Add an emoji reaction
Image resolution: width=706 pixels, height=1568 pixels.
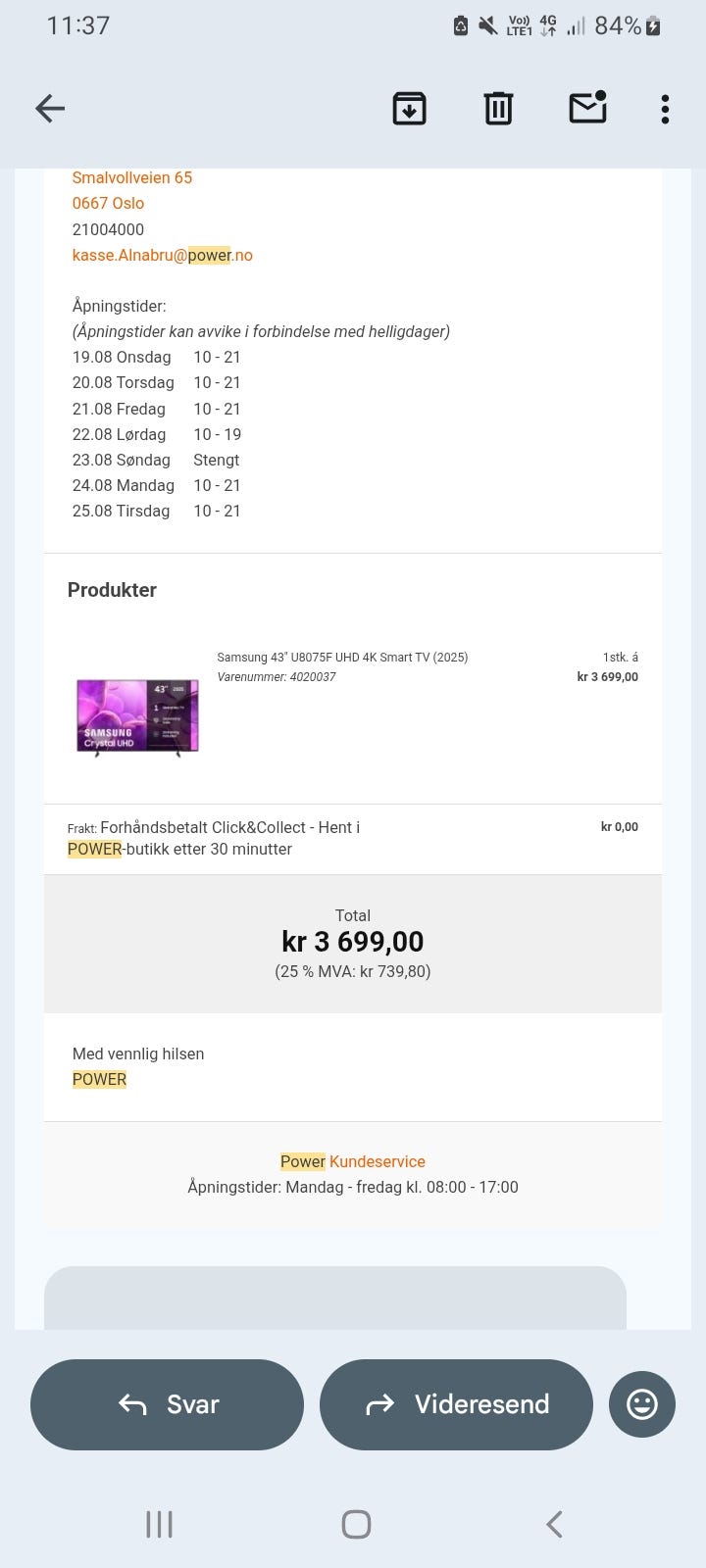coord(642,1404)
